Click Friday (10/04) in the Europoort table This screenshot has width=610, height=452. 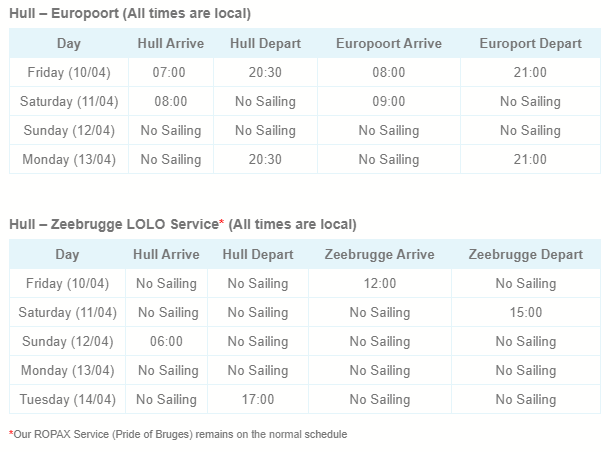69,72
